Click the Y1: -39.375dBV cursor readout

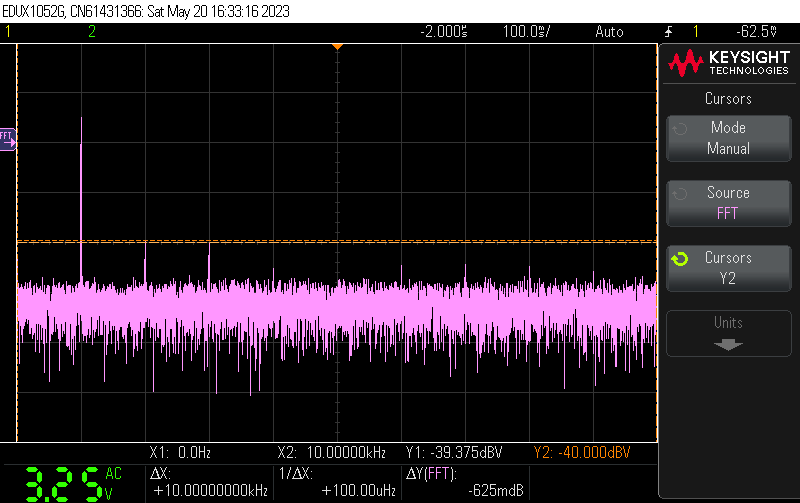click(x=454, y=452)
